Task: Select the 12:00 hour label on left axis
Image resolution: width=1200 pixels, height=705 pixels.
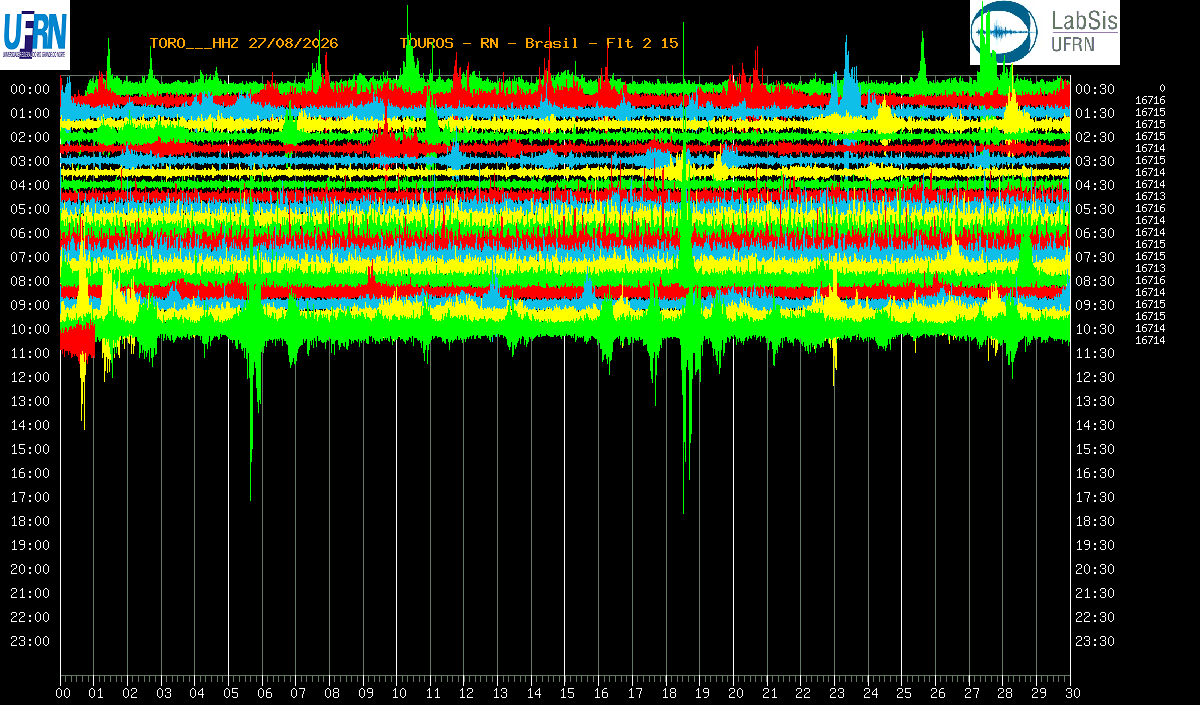Action: tap(30, 377)
